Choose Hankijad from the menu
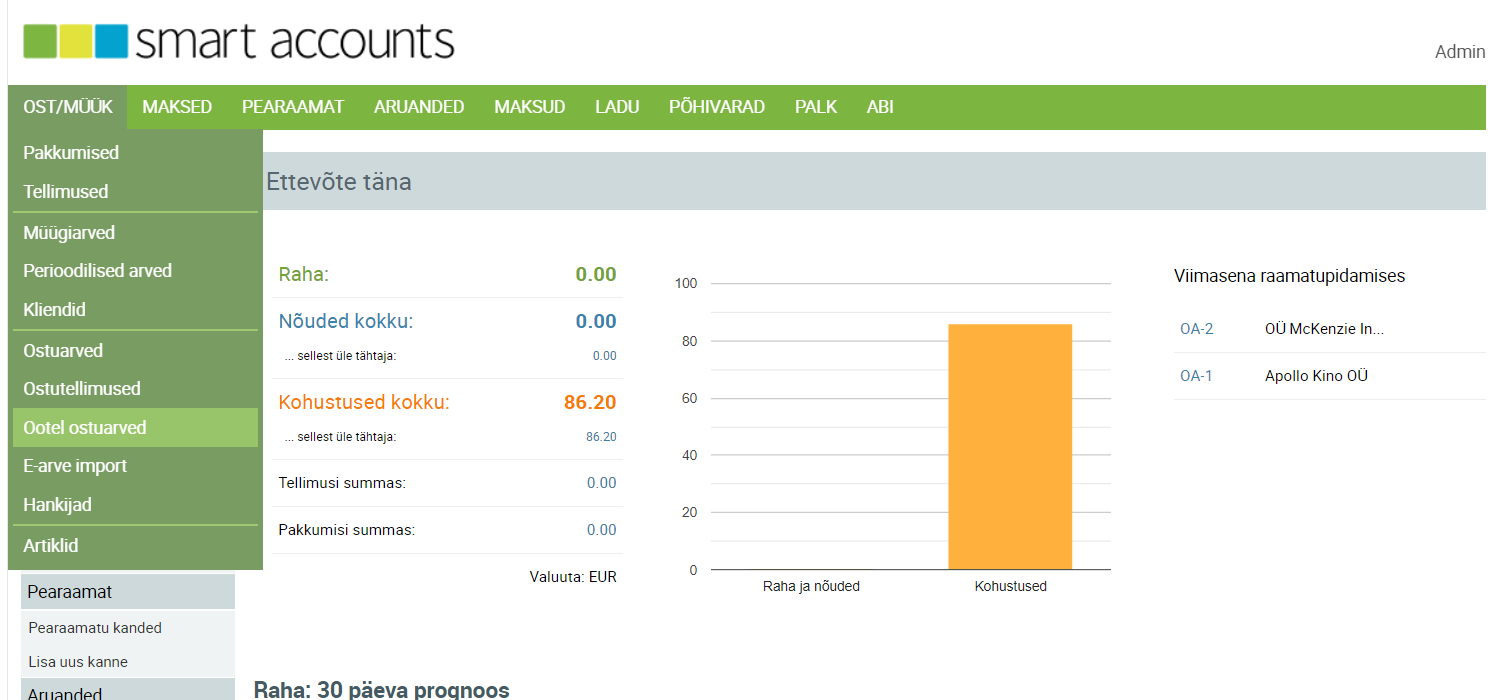1488x700 pixels. click(x=135, y=505)
